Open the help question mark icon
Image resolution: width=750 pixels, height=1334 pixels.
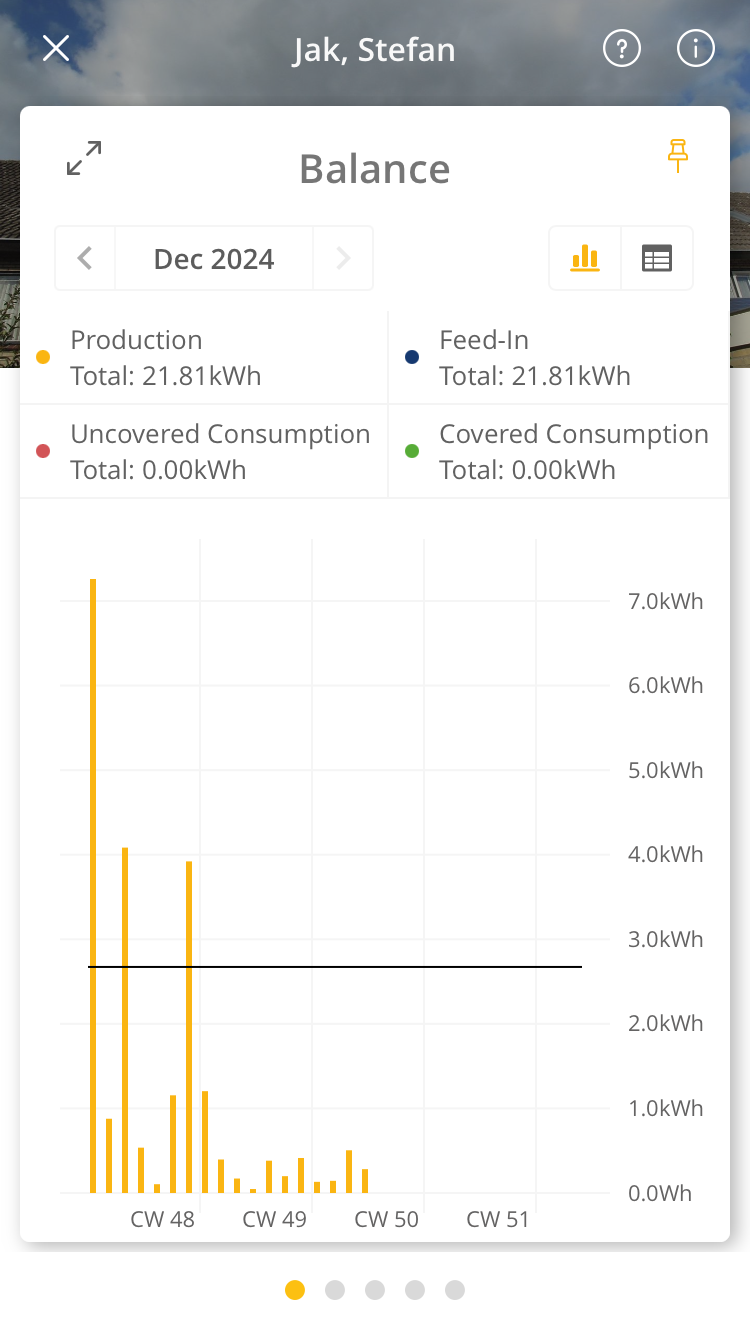point(621,48)
